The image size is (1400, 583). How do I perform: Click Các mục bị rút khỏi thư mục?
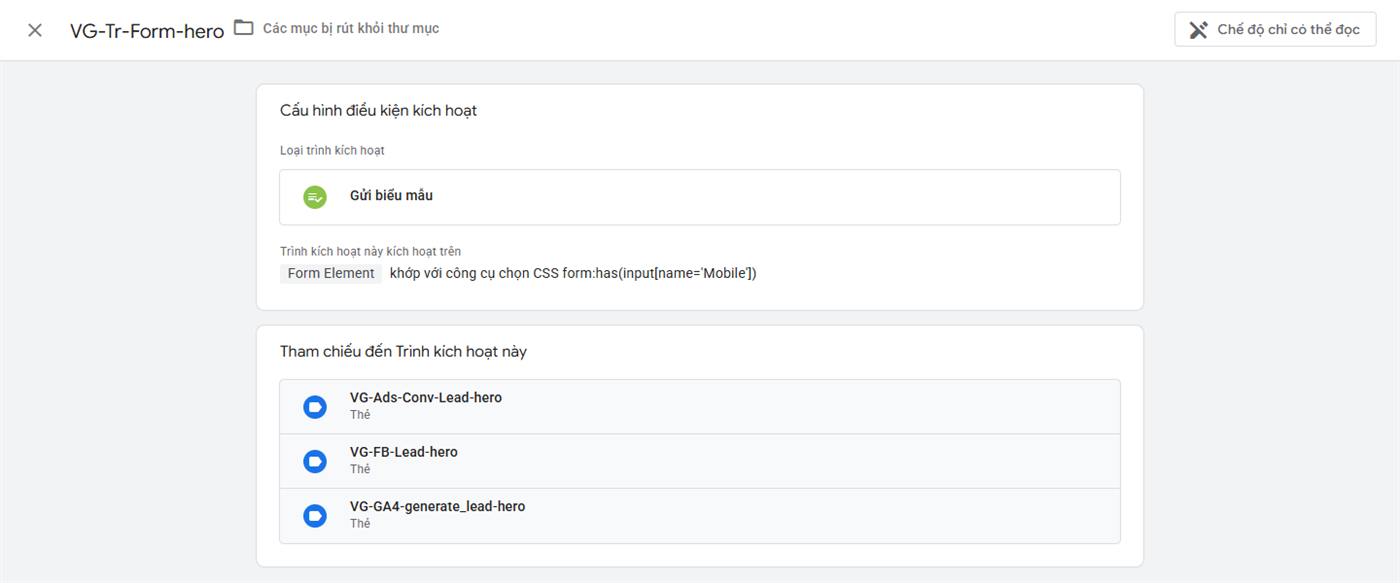coord(351,28)
